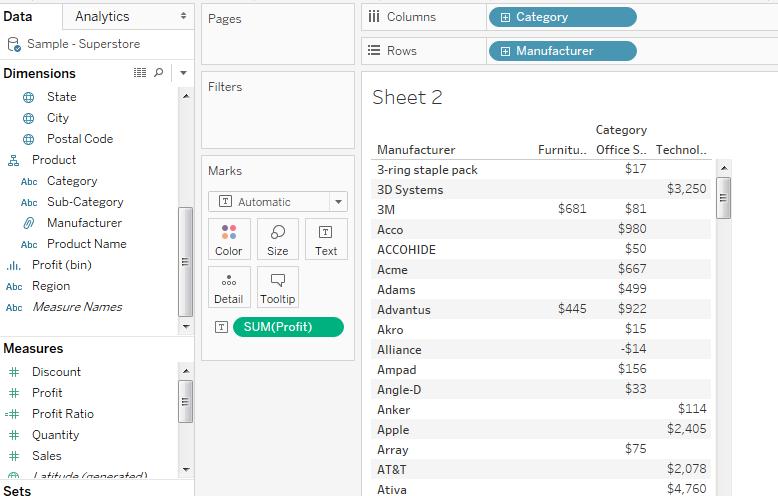Switch to the Analytics tab

[102, 16]
